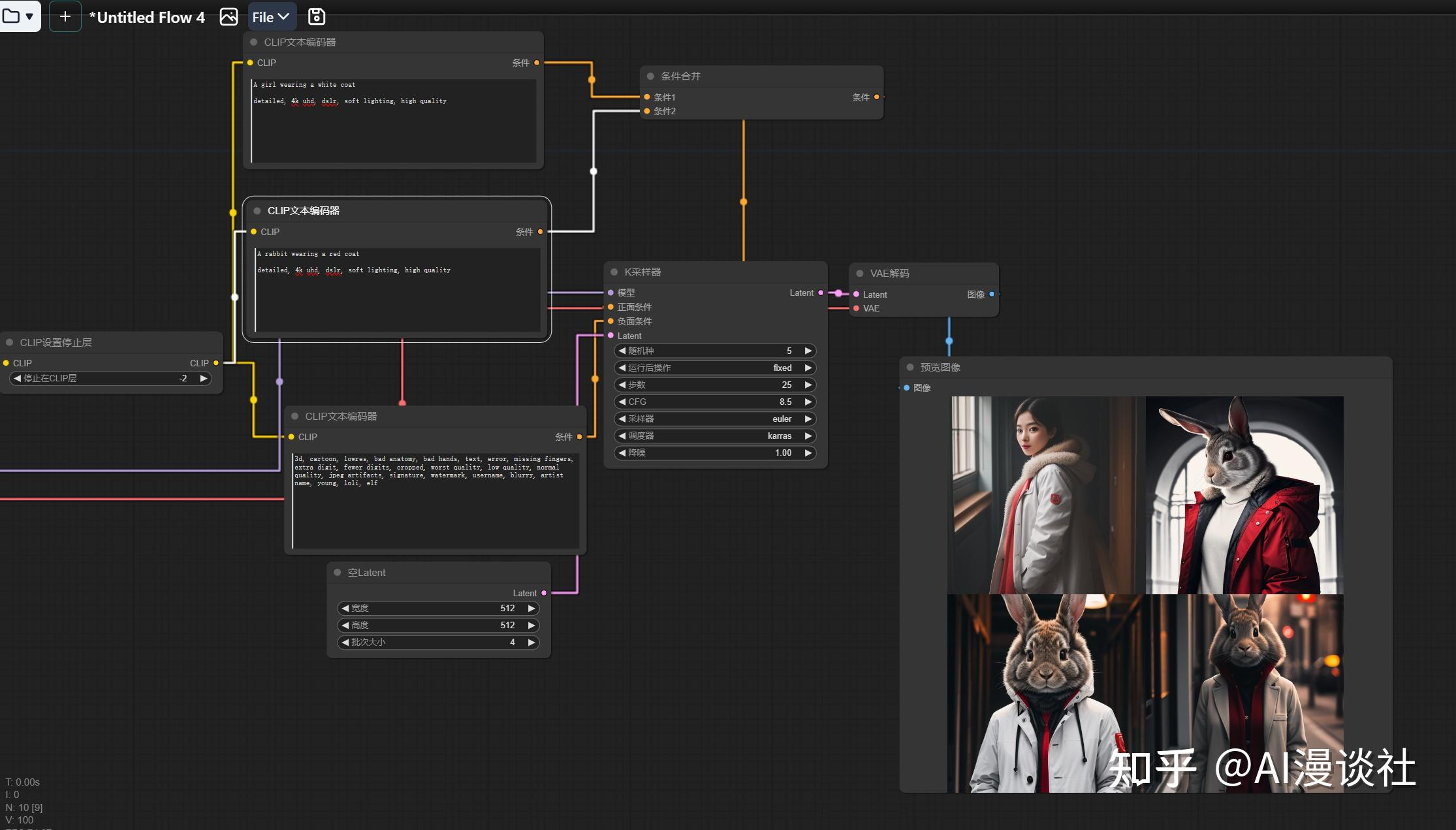Toggle collapse dot on 条件合并 node
Image resolution: width=1456 pixels, height=830 pixels.
point(650,76)
